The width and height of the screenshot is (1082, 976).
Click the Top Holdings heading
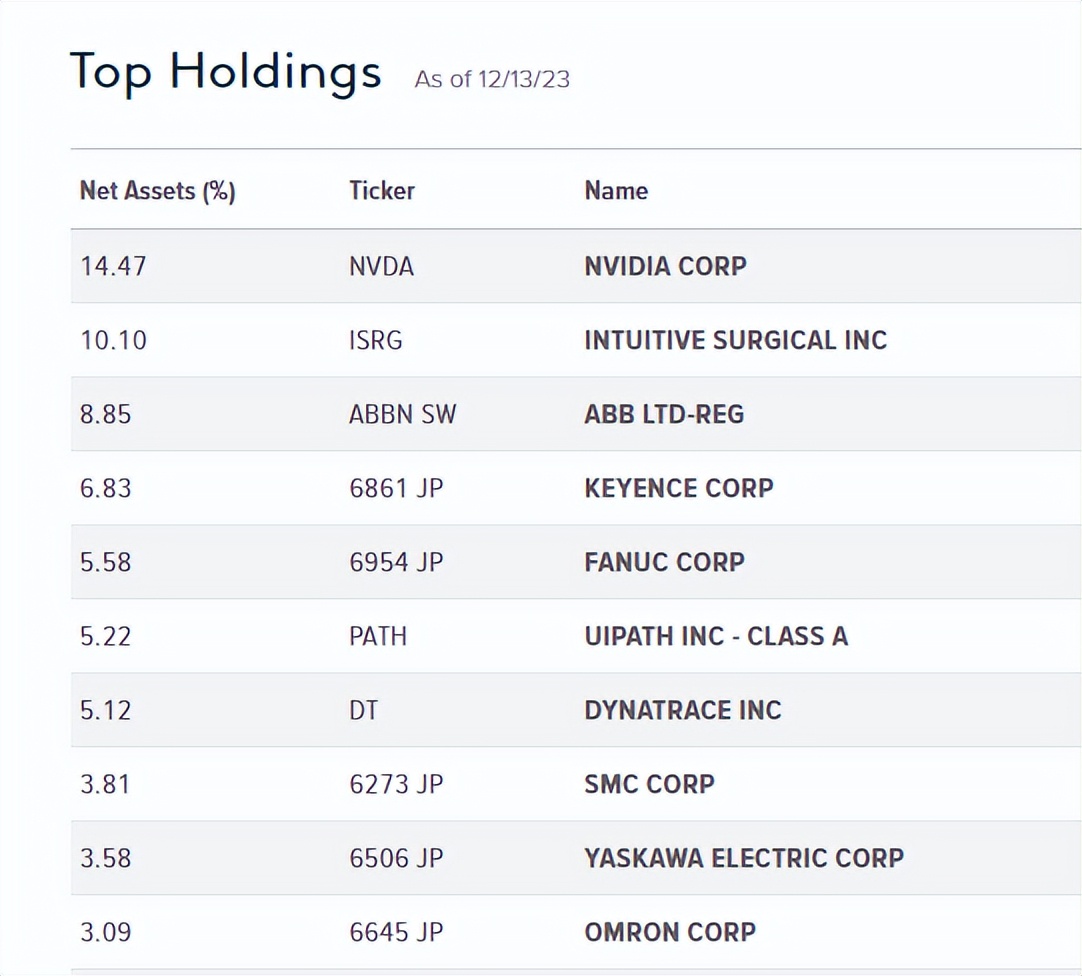click(x=225, y=72)
